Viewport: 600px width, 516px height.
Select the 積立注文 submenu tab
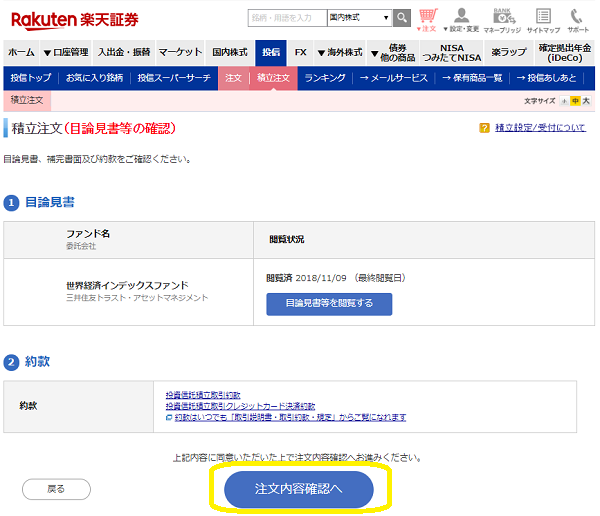(273, 78)
